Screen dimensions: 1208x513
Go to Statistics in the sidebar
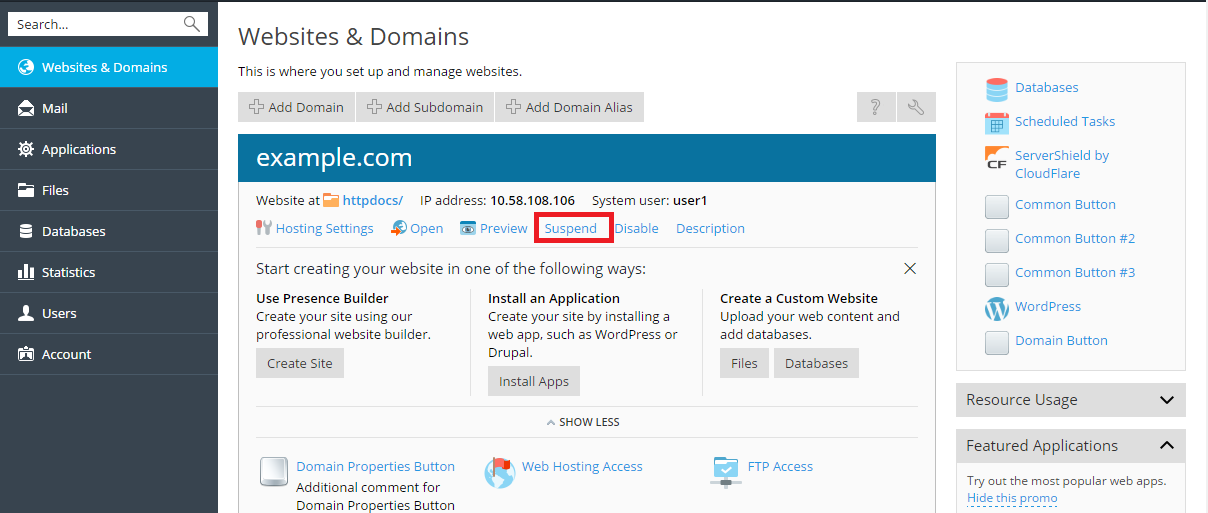pyautogui.click(x=68, y=272)
